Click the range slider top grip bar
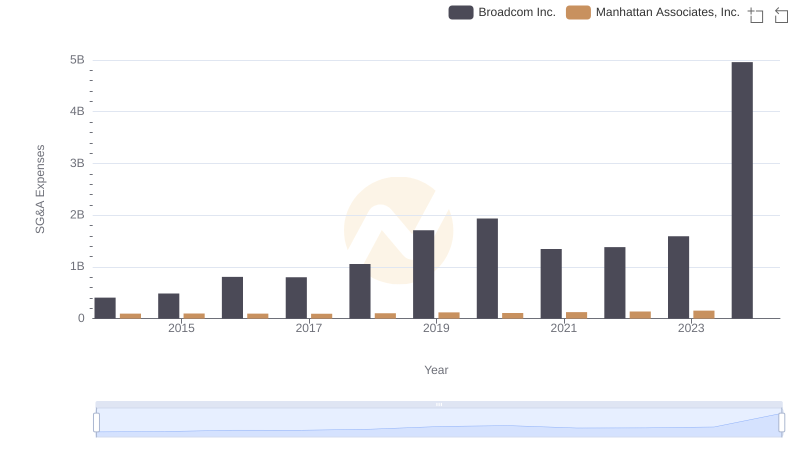Image resolution: width=800 pixels, height=461 pixels. coord(439,404)
